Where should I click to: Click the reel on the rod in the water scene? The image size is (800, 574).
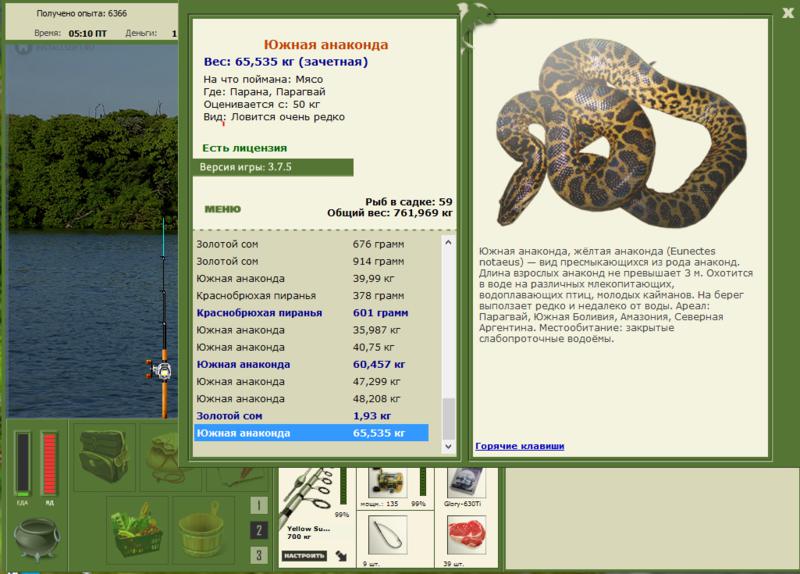[x=160, y=370]
